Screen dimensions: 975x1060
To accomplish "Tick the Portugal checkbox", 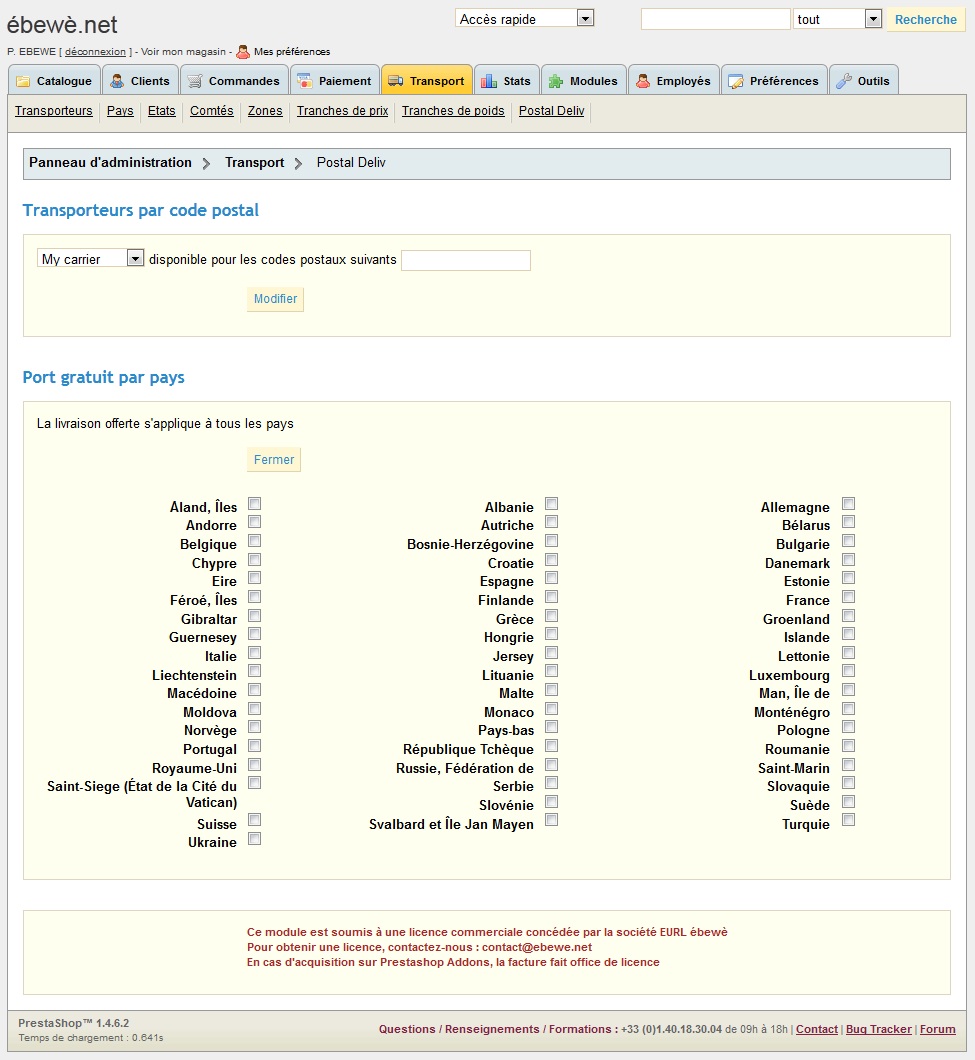I will click(x=254, y=746).
